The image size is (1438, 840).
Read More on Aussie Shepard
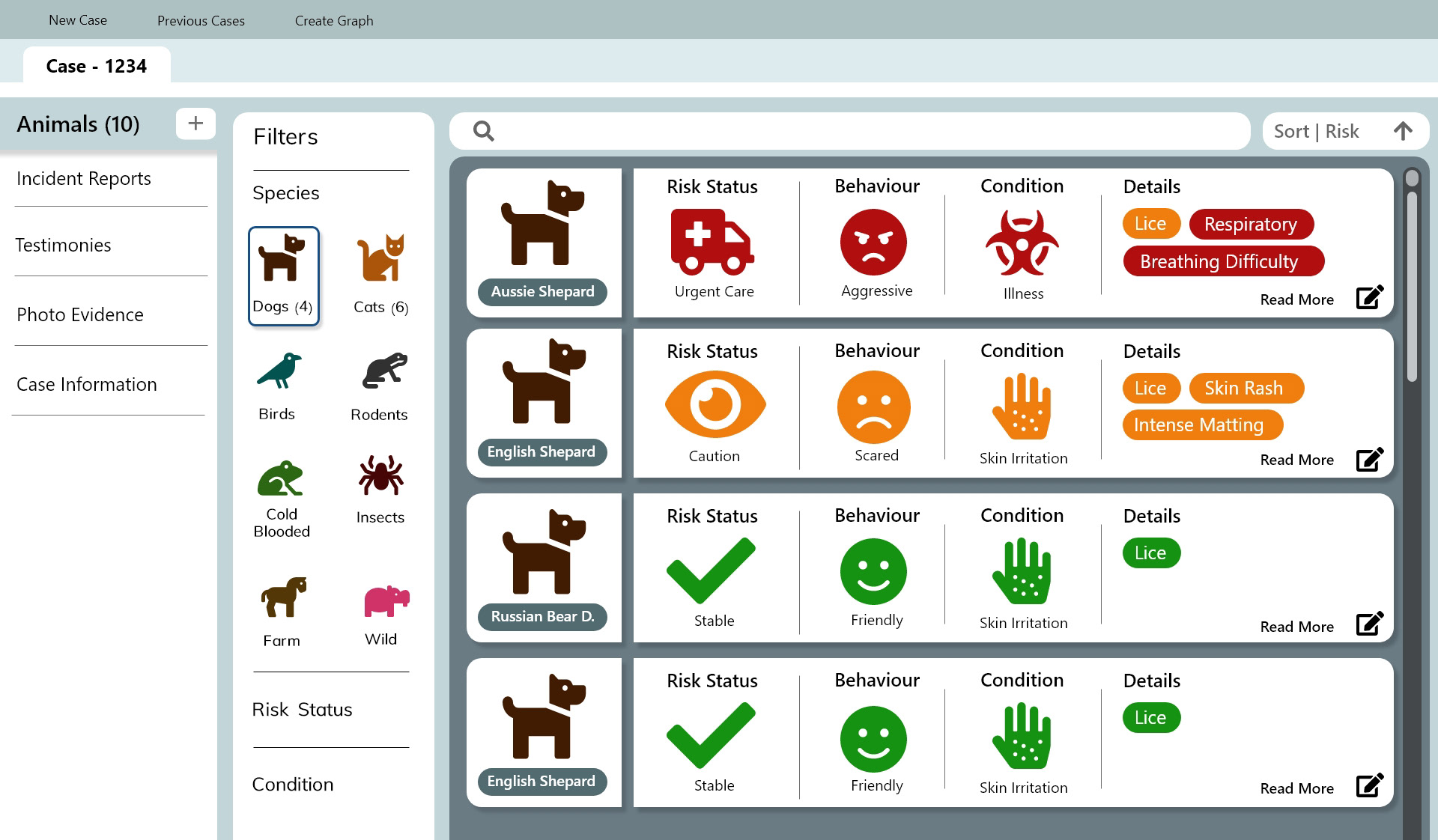tap(1296, 299)
